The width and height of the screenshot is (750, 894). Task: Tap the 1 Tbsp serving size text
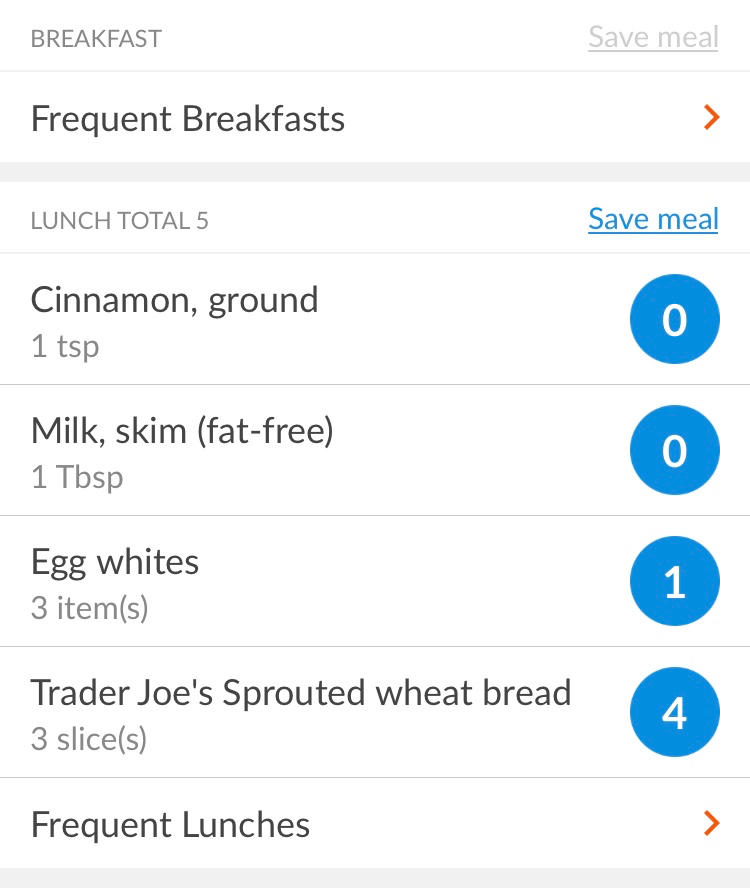click(77, 477)
